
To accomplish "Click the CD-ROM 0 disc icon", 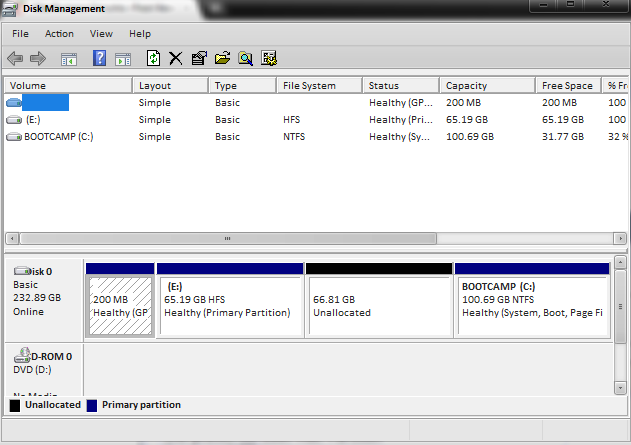I will coord(22,355).
